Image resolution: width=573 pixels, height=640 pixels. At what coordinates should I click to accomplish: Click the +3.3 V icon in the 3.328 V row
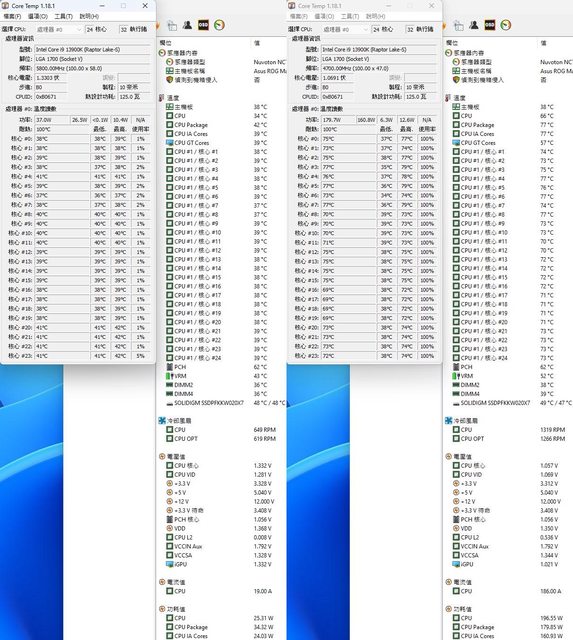tap(170, 483)
